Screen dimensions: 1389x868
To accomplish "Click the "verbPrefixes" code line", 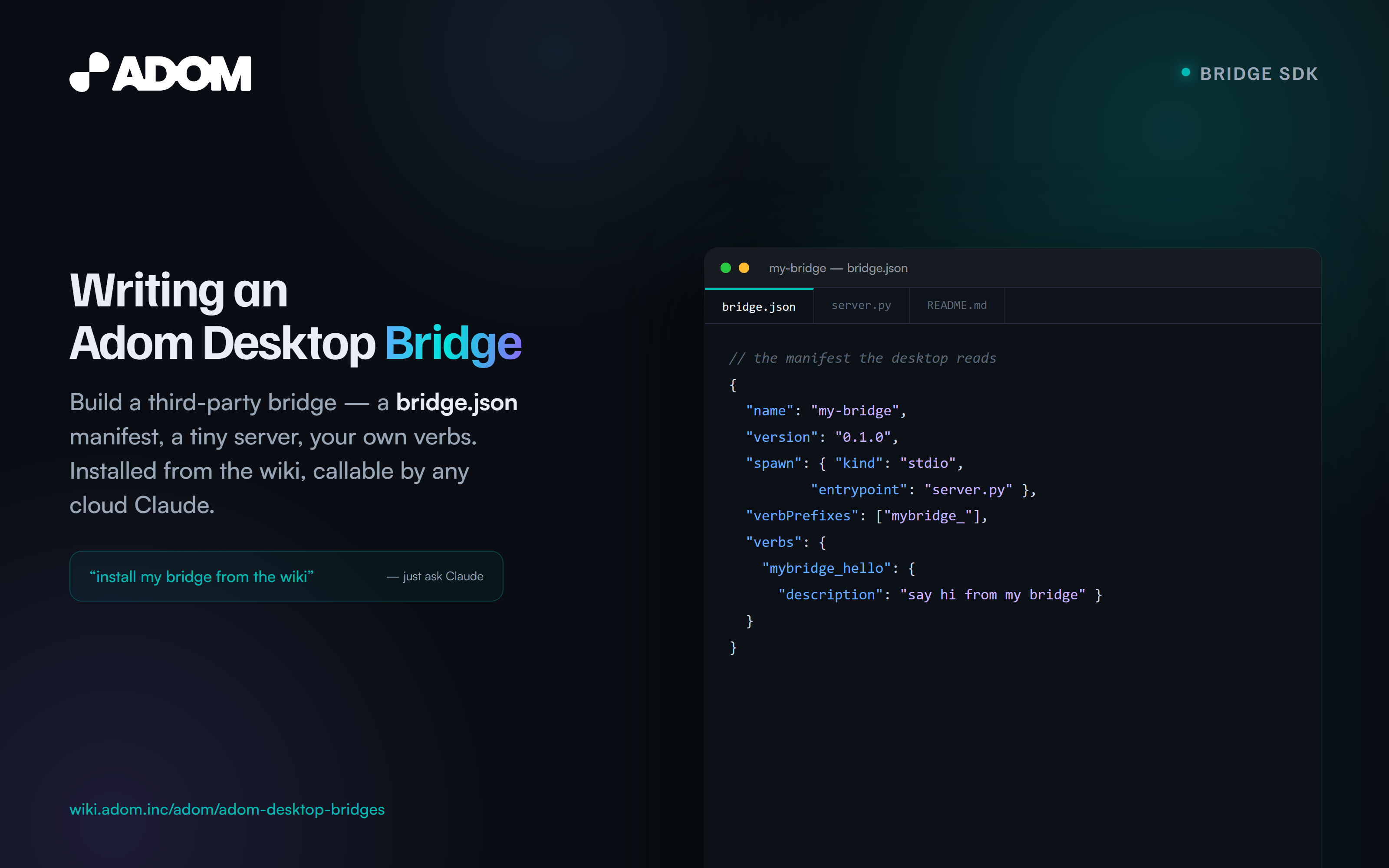I will [x=867, y=516].
